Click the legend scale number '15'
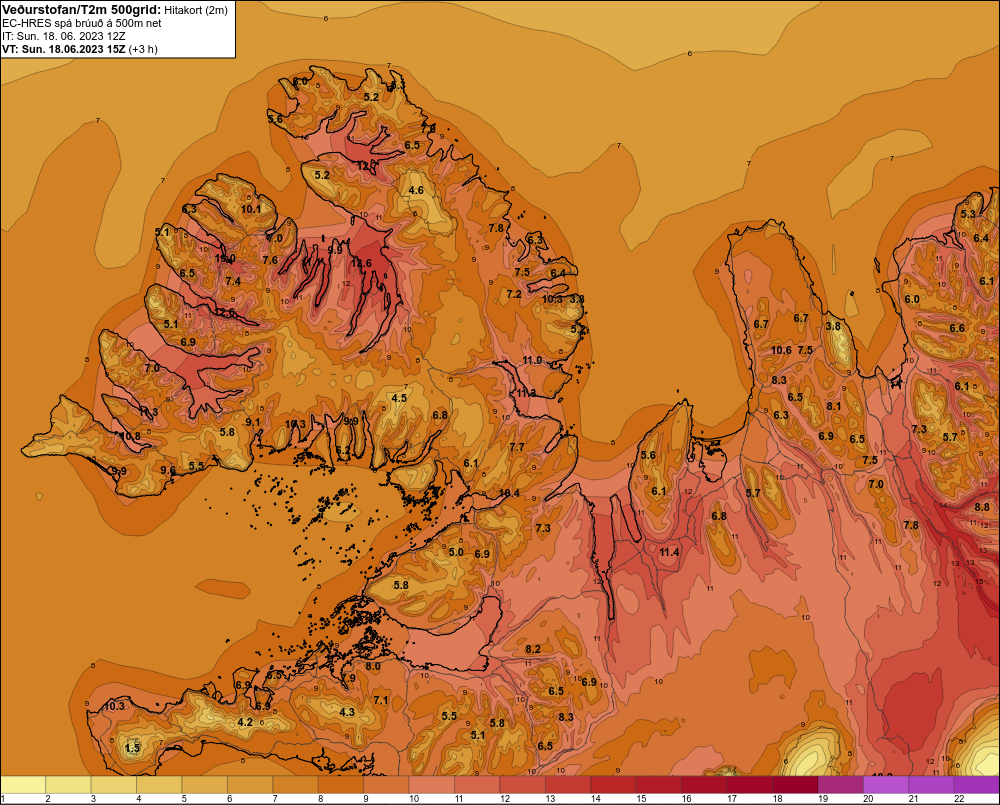 pyautogui.click(x=641, y=799)
